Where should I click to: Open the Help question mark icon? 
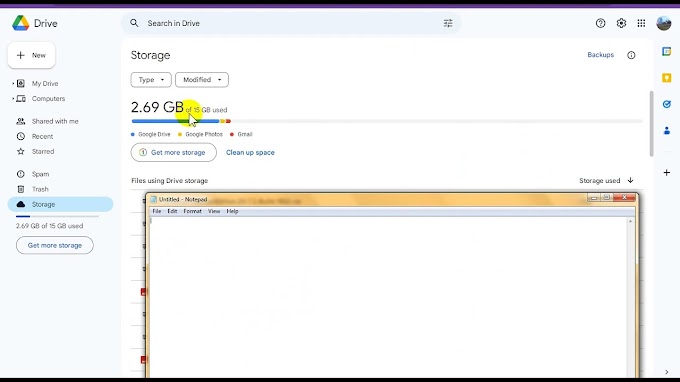600,23
